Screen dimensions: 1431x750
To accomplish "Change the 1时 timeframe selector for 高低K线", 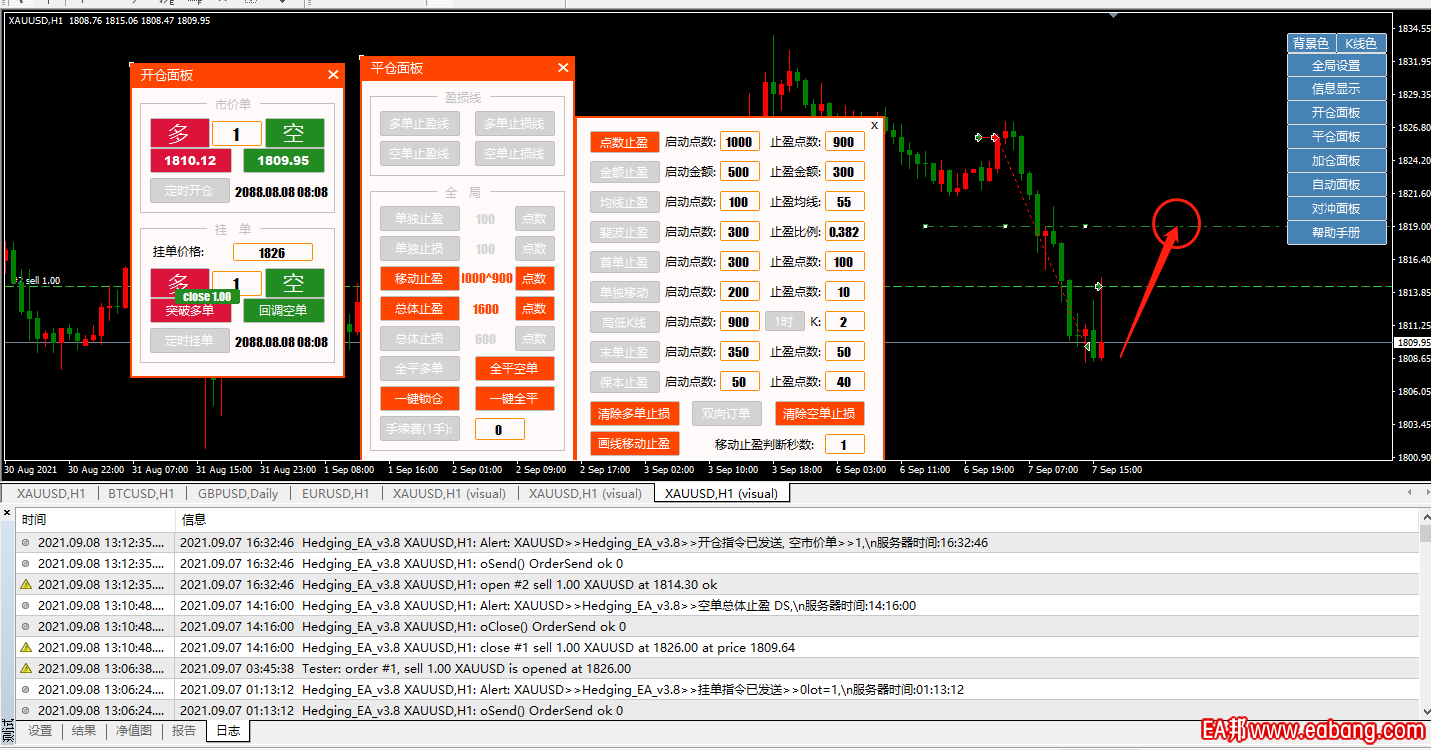I will pos(784,322).
